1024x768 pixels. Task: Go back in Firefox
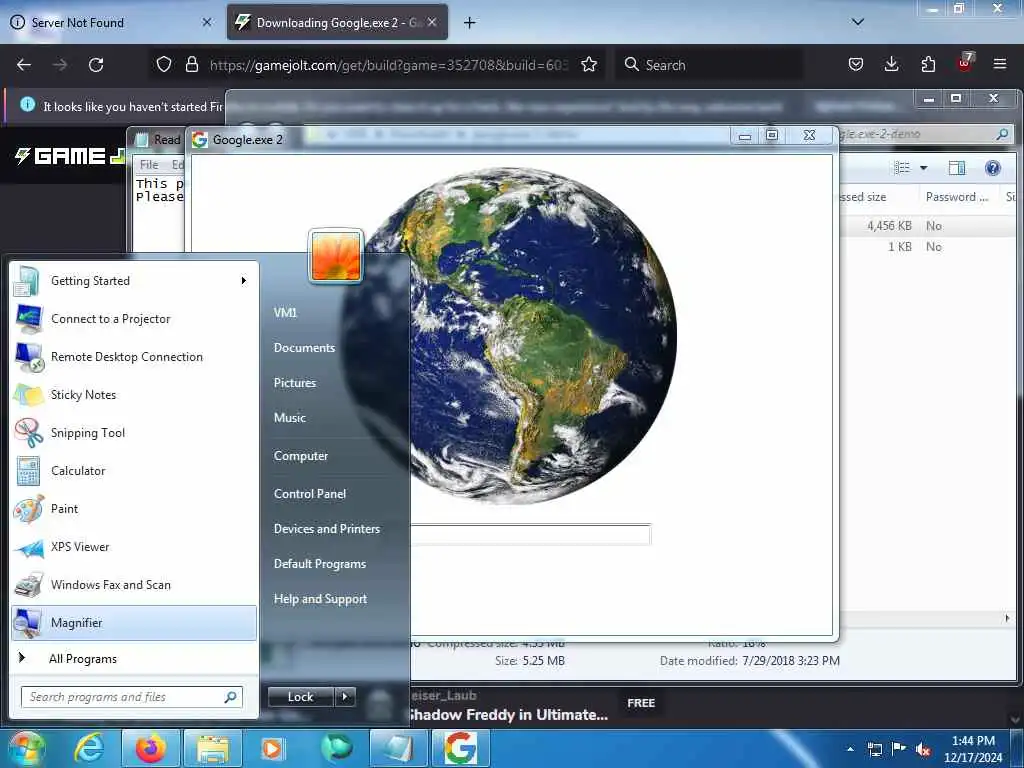(24, 65)
